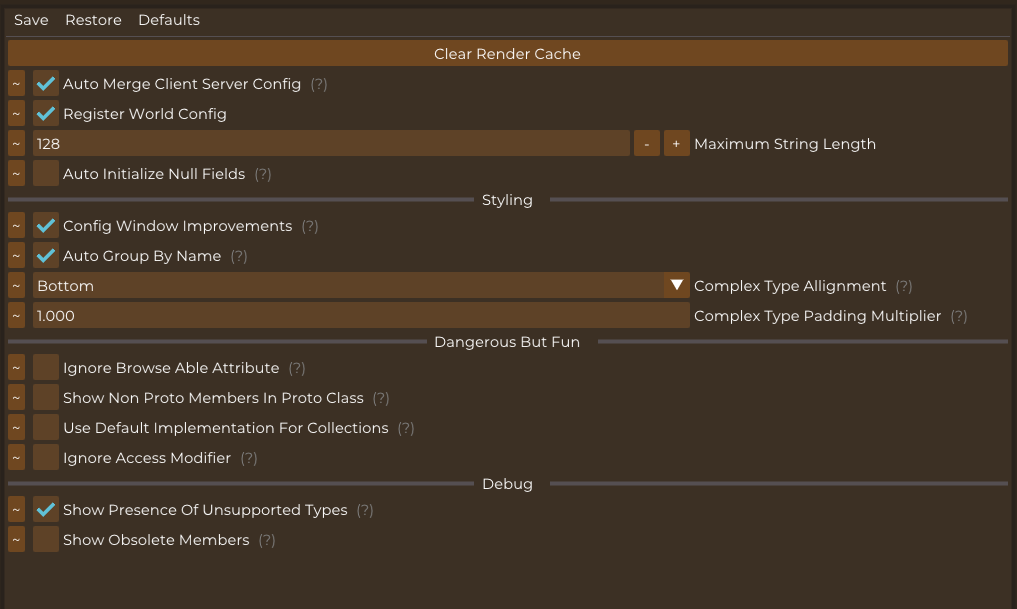The image size is (1017, 609).
Task: Show help for Complex Type Allignment
Action: pos(903,286)
